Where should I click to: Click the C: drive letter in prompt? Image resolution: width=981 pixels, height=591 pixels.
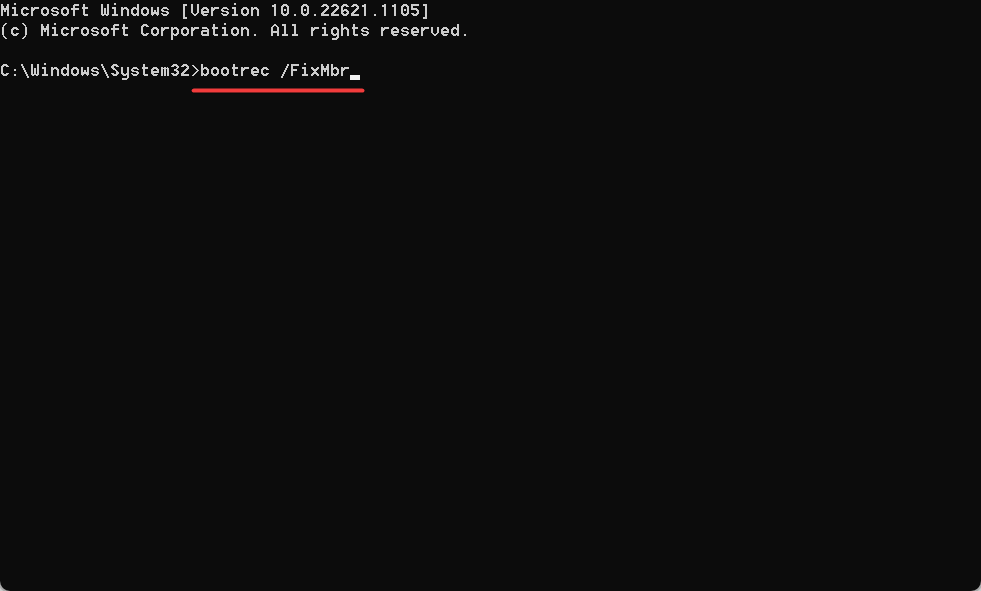pyautogui.click(x=10, y=71)
